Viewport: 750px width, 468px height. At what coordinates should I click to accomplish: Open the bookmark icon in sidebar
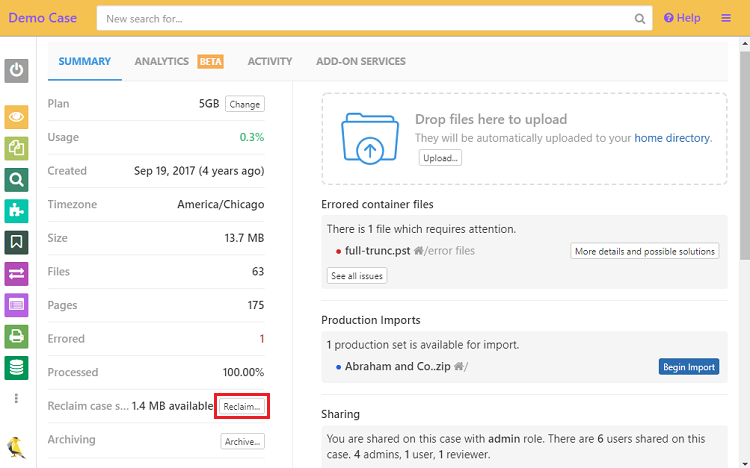pyautogui.click(x=17, y=242)
